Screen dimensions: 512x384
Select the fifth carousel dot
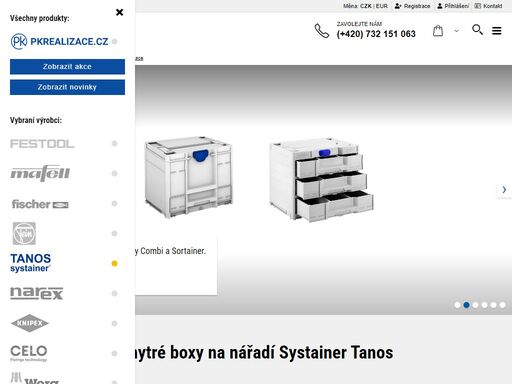[x=493, y=305]
